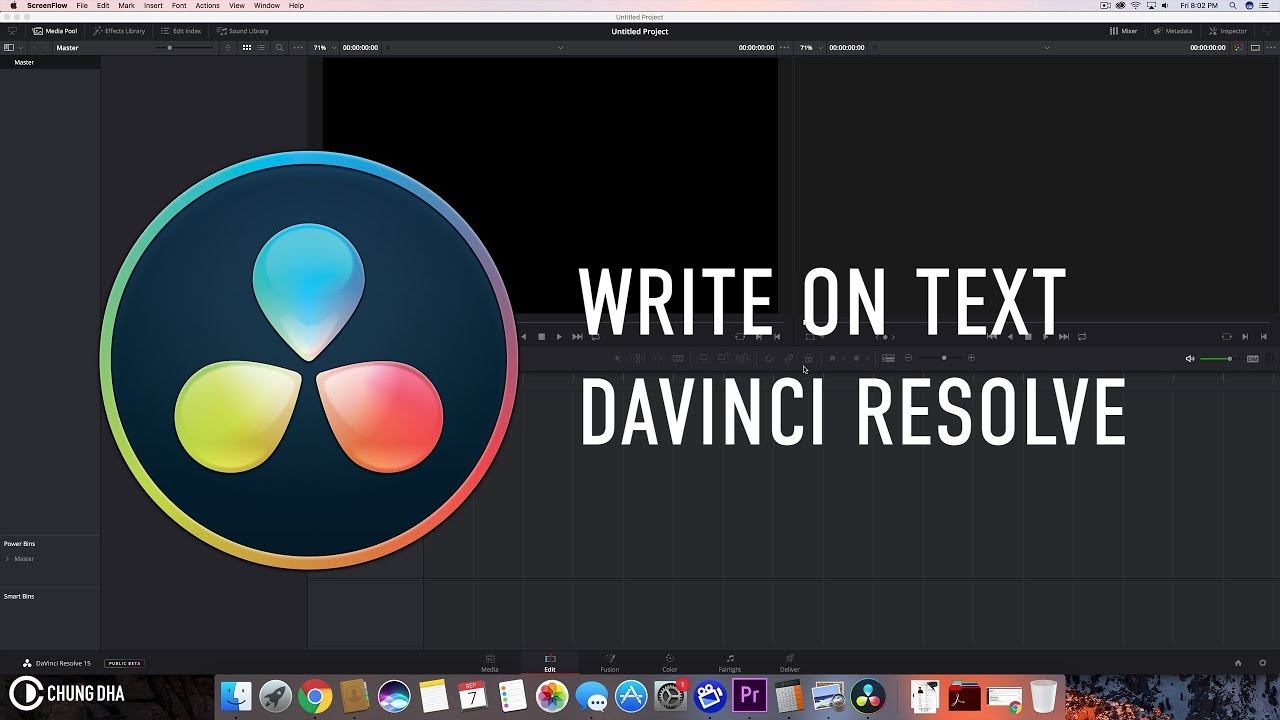
Task: Open the Effects Library panel
Action: [x=119, y=31]
